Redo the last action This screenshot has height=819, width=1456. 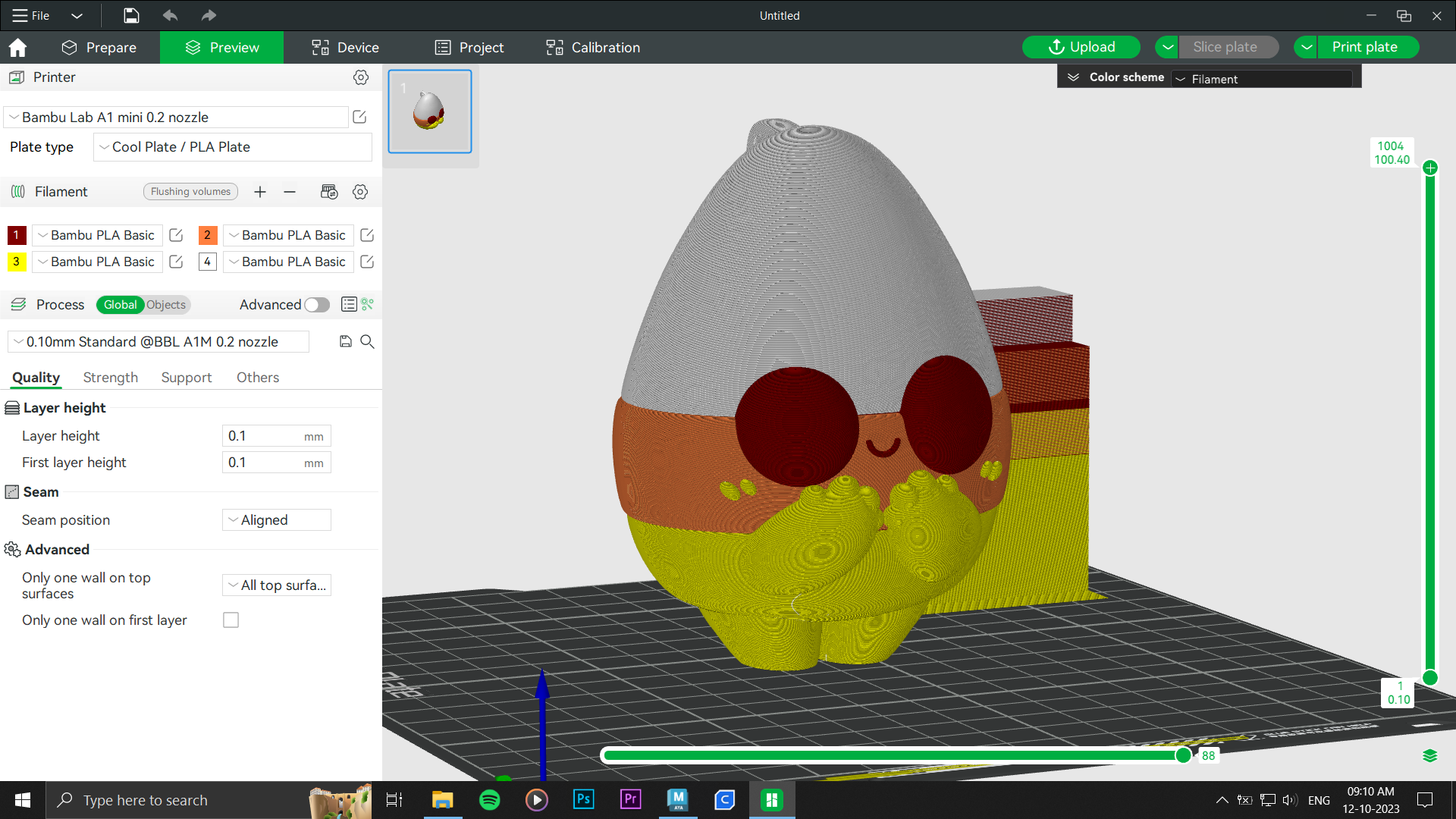point(208,15)
